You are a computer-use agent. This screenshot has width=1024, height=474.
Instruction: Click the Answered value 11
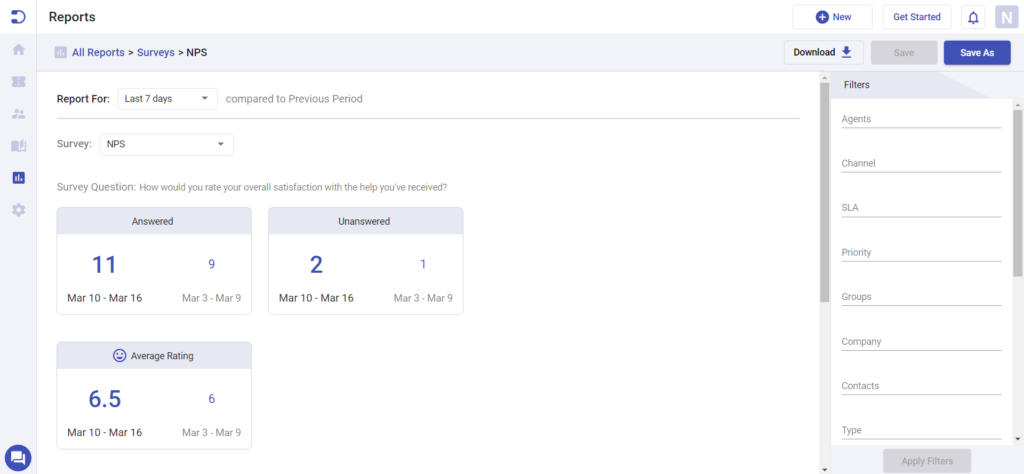tap(104, 265)
